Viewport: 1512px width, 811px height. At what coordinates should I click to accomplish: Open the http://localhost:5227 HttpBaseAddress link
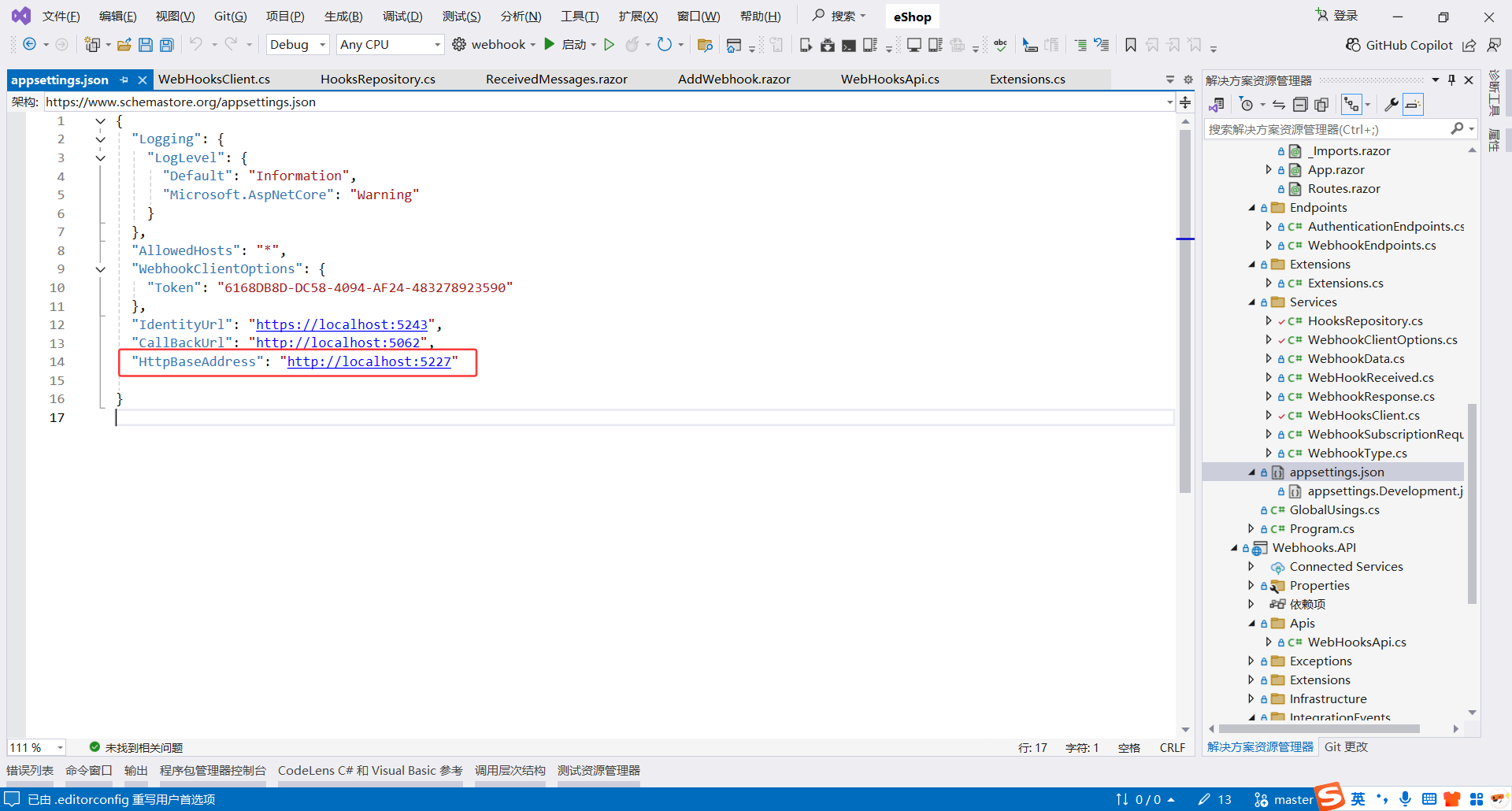pos(369,361)
